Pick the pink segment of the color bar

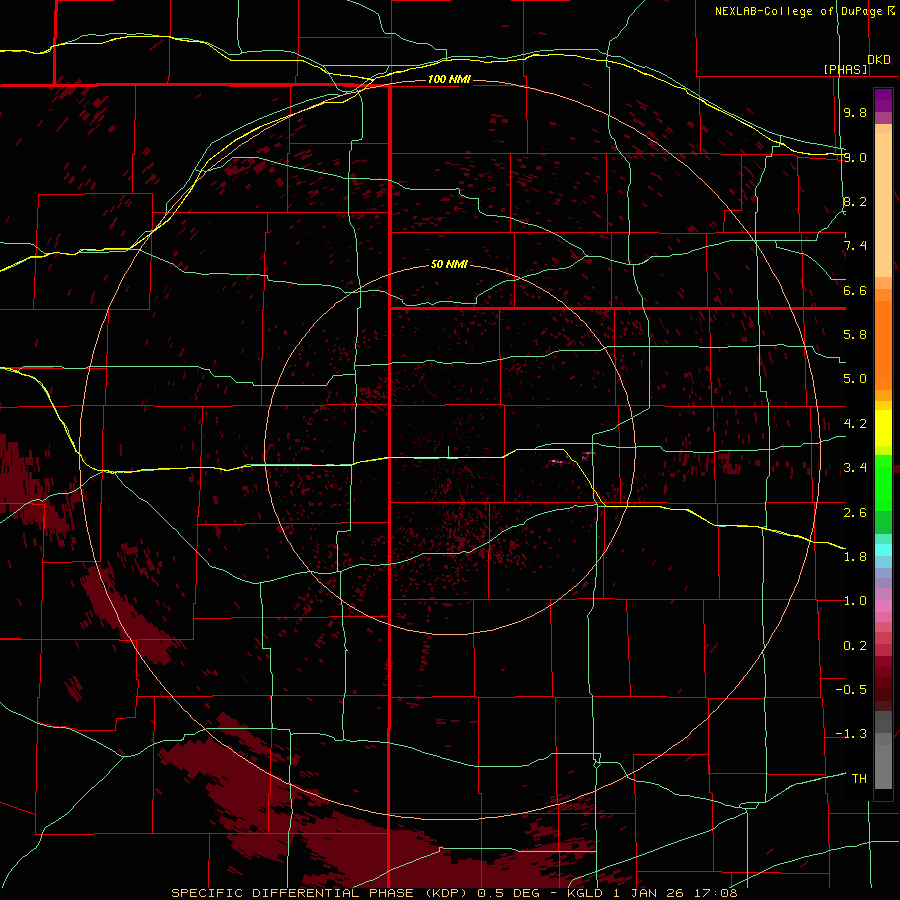click(883, 606)
